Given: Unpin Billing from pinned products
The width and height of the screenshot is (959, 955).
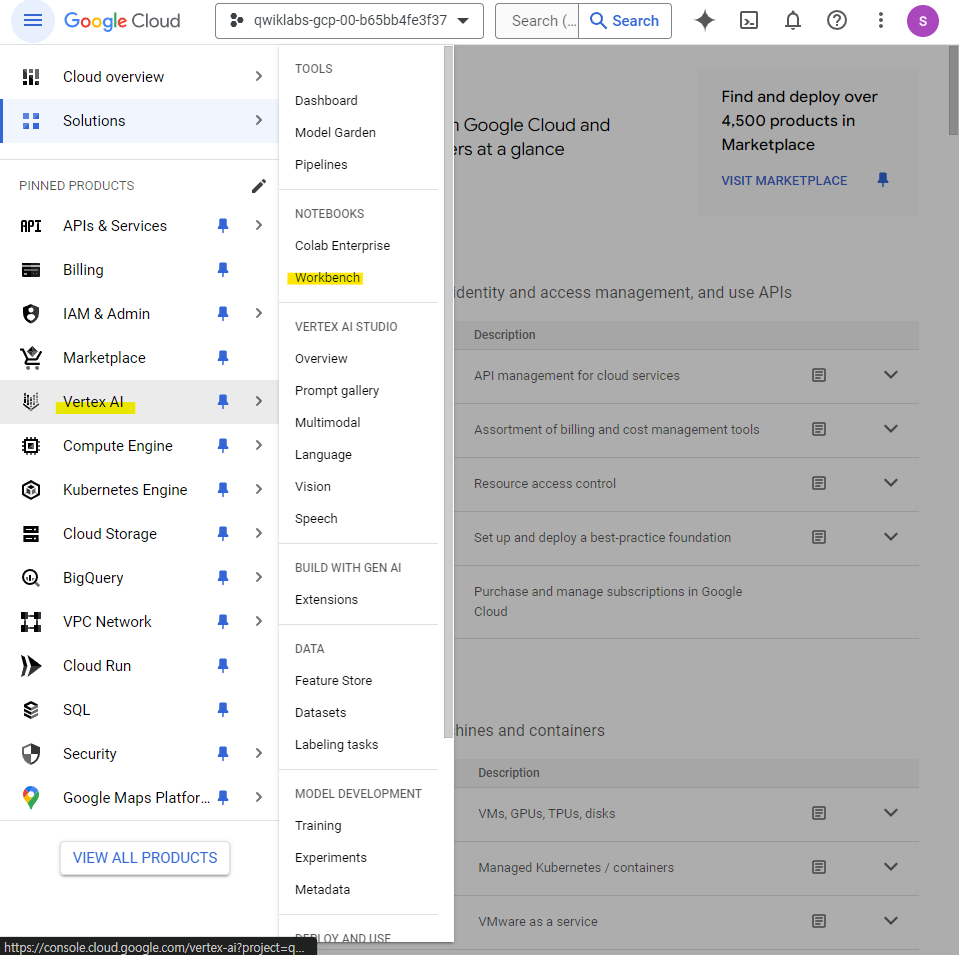Looking at the screenshot, I should (x=223, y=270).
